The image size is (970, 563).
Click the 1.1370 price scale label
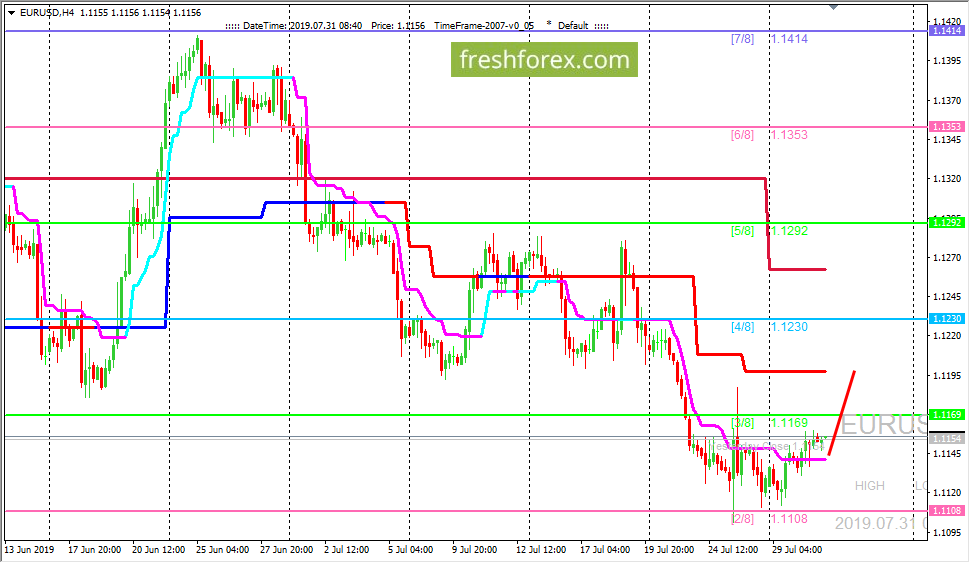coord(947,100)
